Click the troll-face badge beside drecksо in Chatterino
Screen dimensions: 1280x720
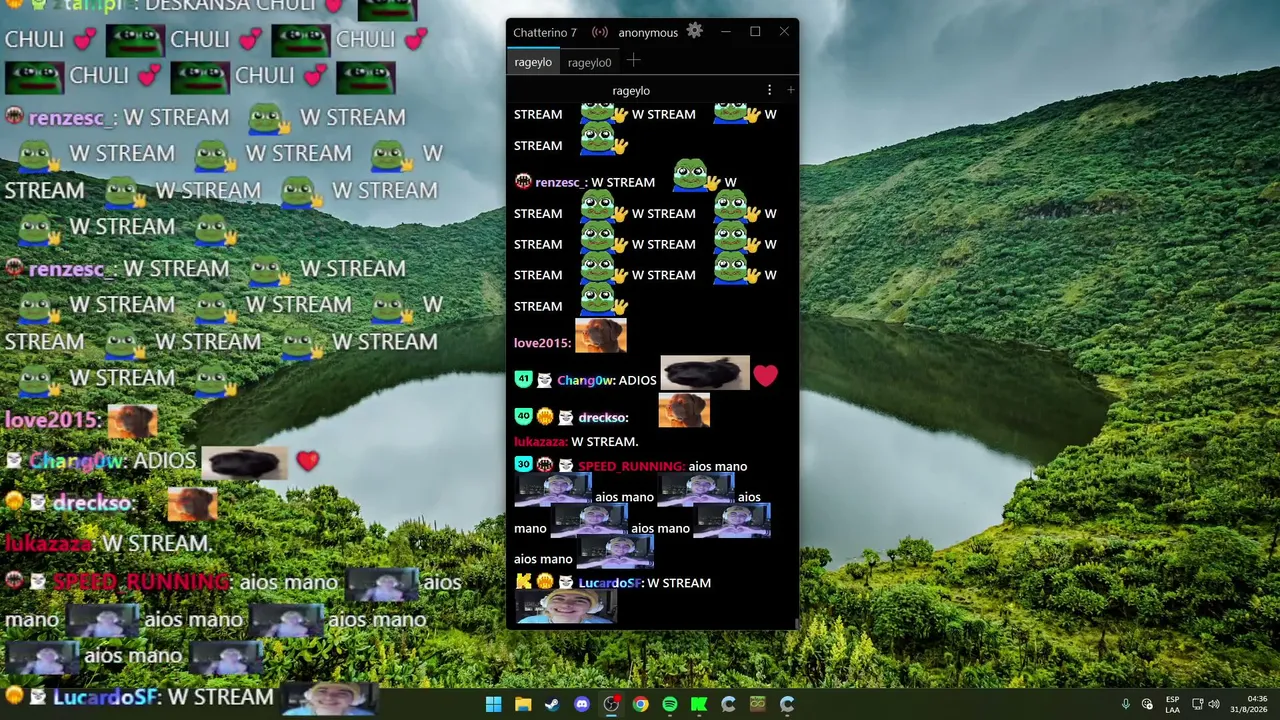(x=565, y=417)
